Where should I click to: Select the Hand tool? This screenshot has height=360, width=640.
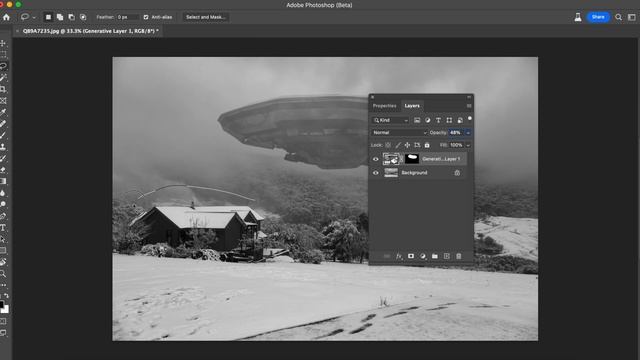[x=3, y=262]
